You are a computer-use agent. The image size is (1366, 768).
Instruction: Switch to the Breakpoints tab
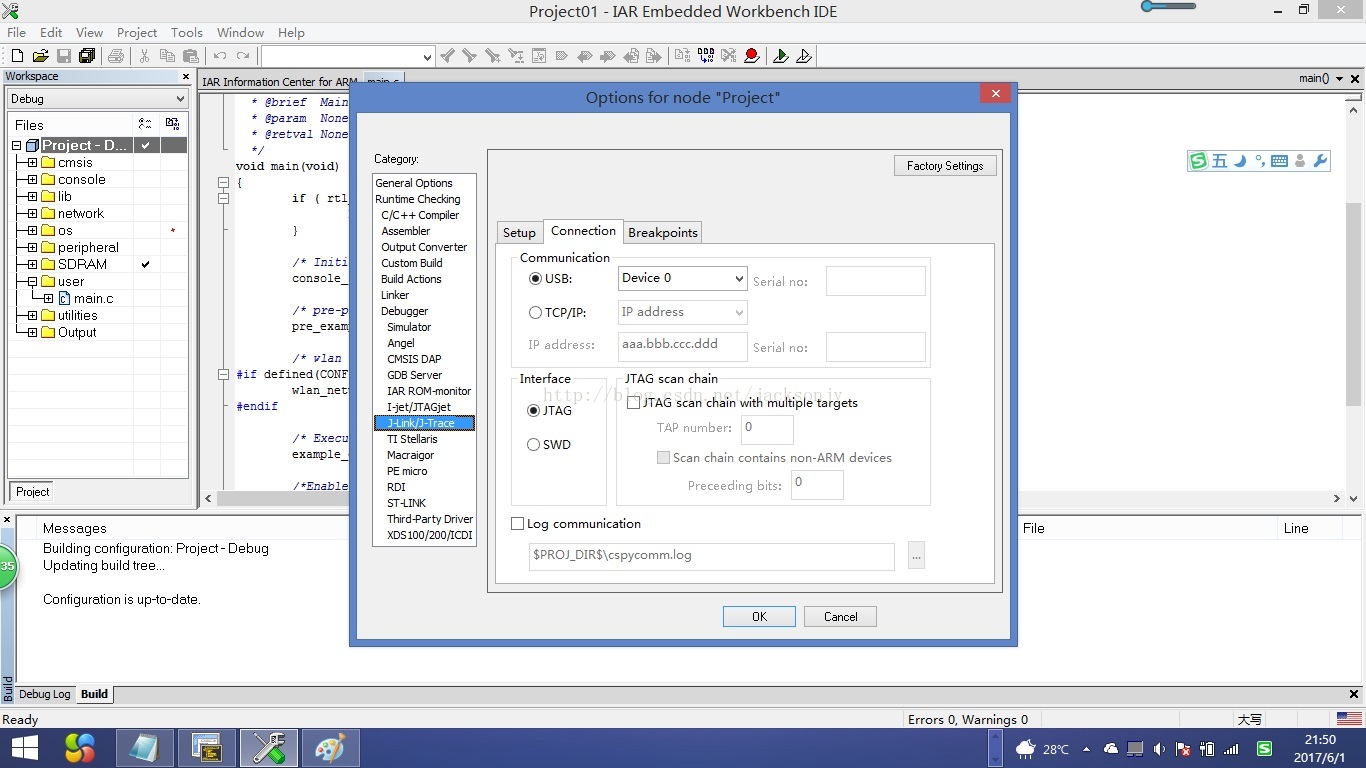pos(663,233)
